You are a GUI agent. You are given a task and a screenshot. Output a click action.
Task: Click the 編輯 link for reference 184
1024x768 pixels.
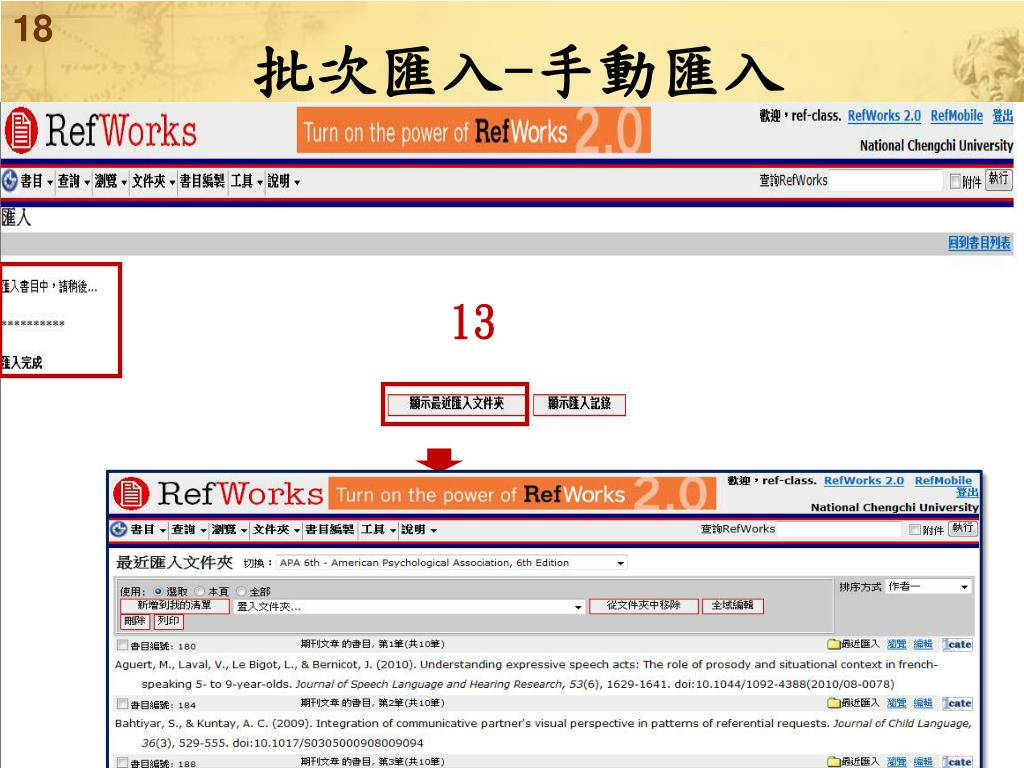[923, 703]
